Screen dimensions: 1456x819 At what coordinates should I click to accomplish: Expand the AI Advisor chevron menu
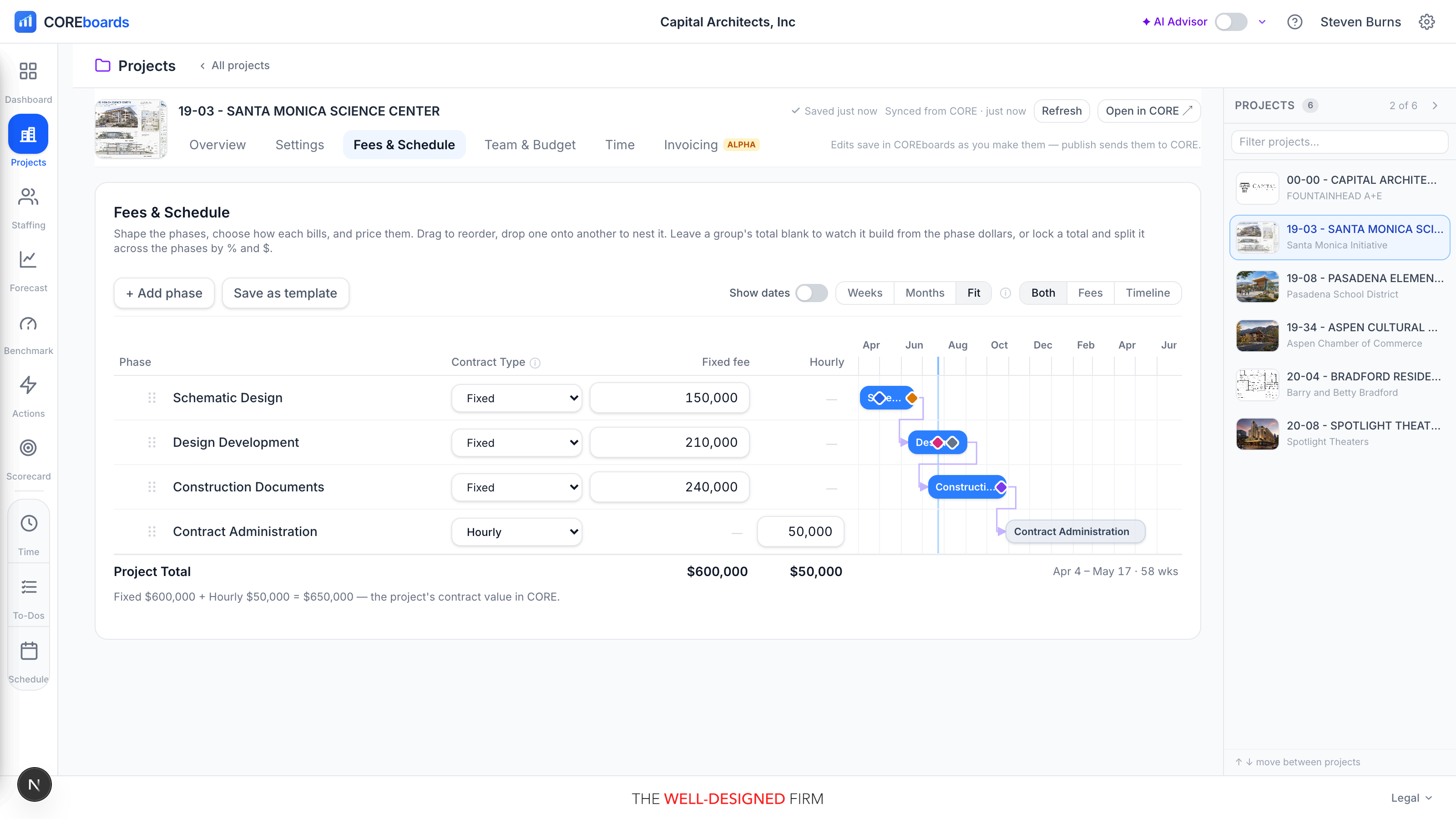(1262, 21)
